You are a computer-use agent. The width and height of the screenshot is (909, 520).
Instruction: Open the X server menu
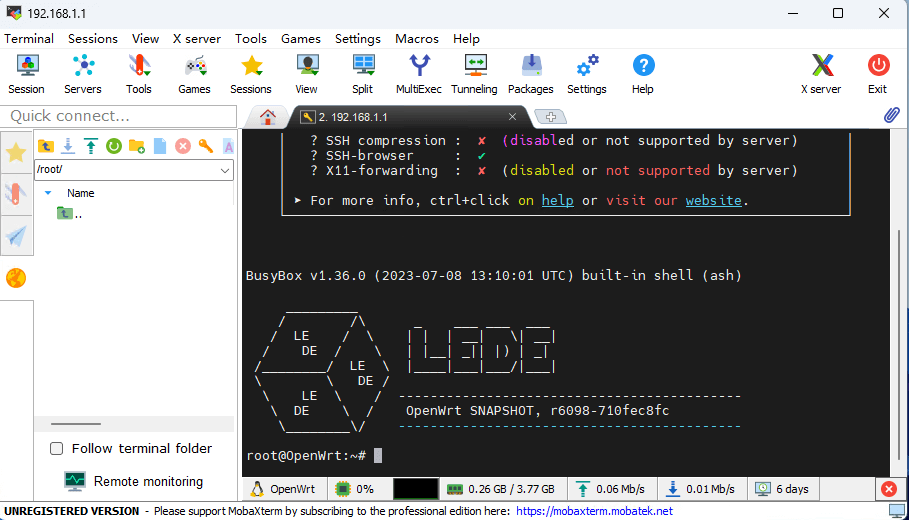[x=197, y=39]
